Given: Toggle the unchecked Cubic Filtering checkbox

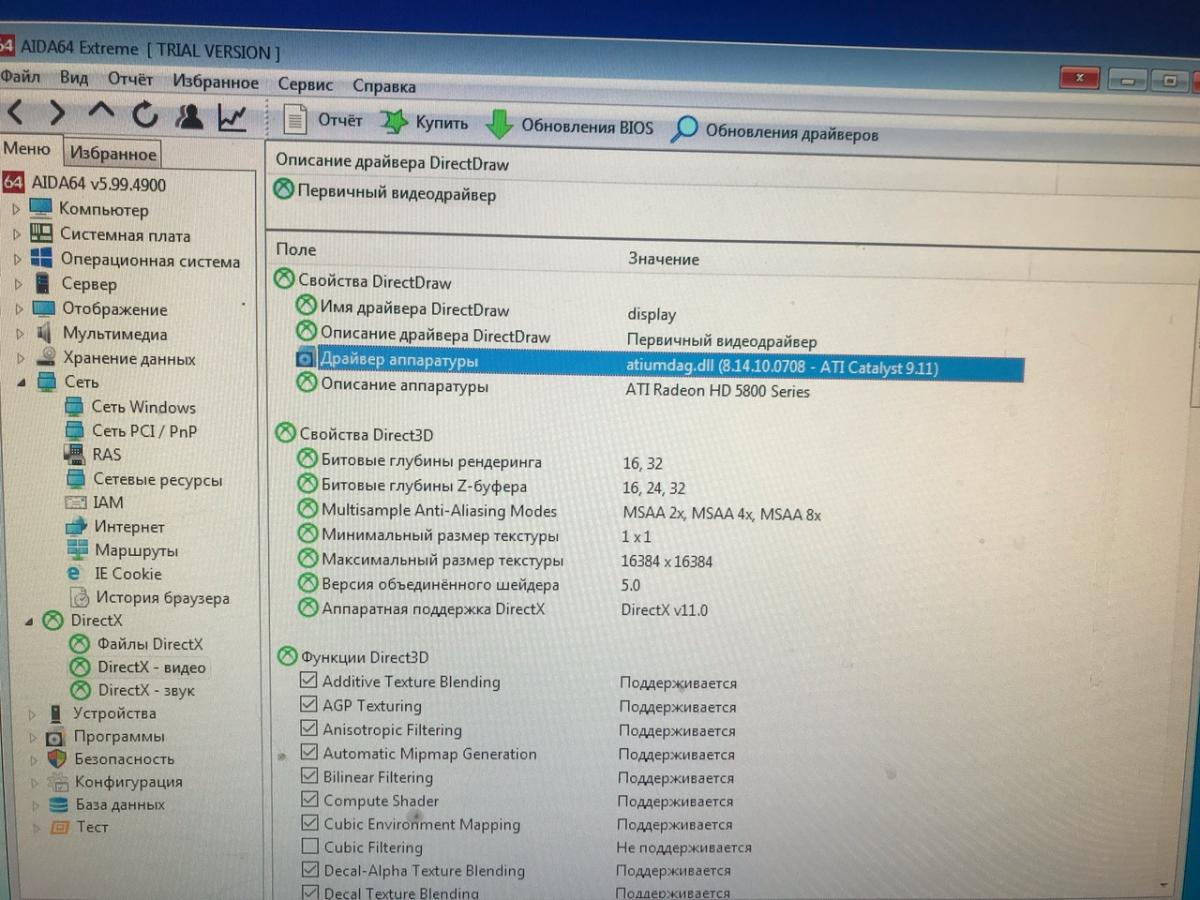Looking at the screenshot, I should (309, 846).
